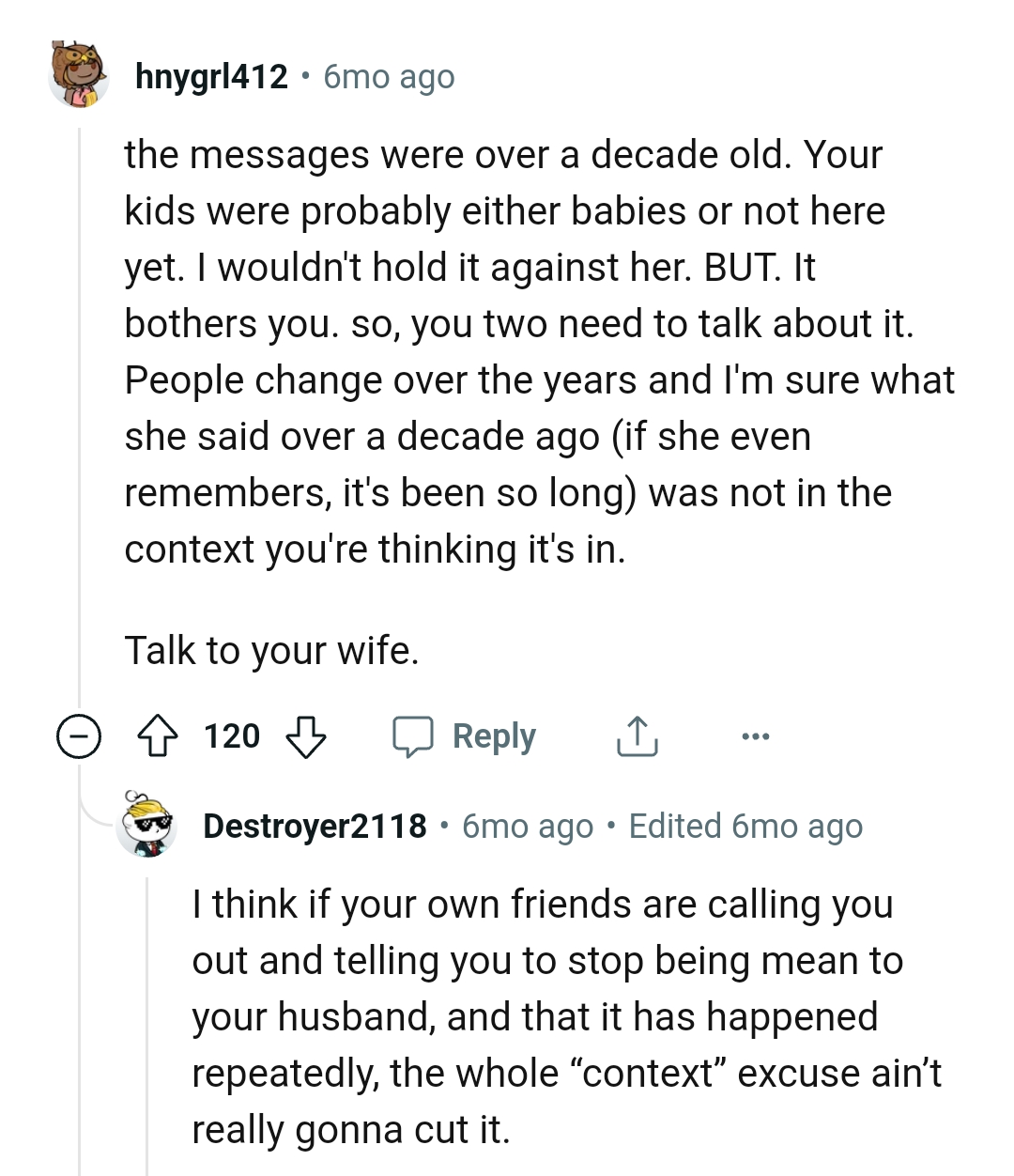
Task: Collapse hnygrl412's comment thread with minus button
Action: 79,736
